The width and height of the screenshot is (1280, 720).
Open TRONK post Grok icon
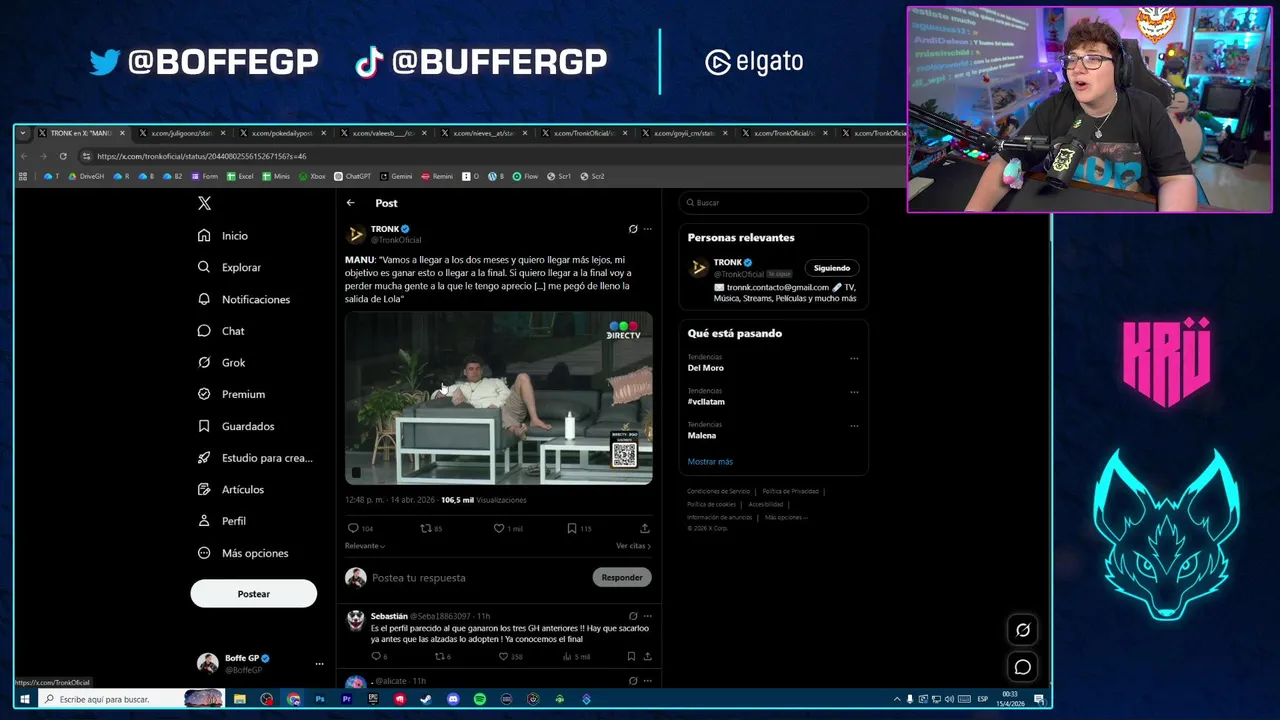click(x=633, y=229)
